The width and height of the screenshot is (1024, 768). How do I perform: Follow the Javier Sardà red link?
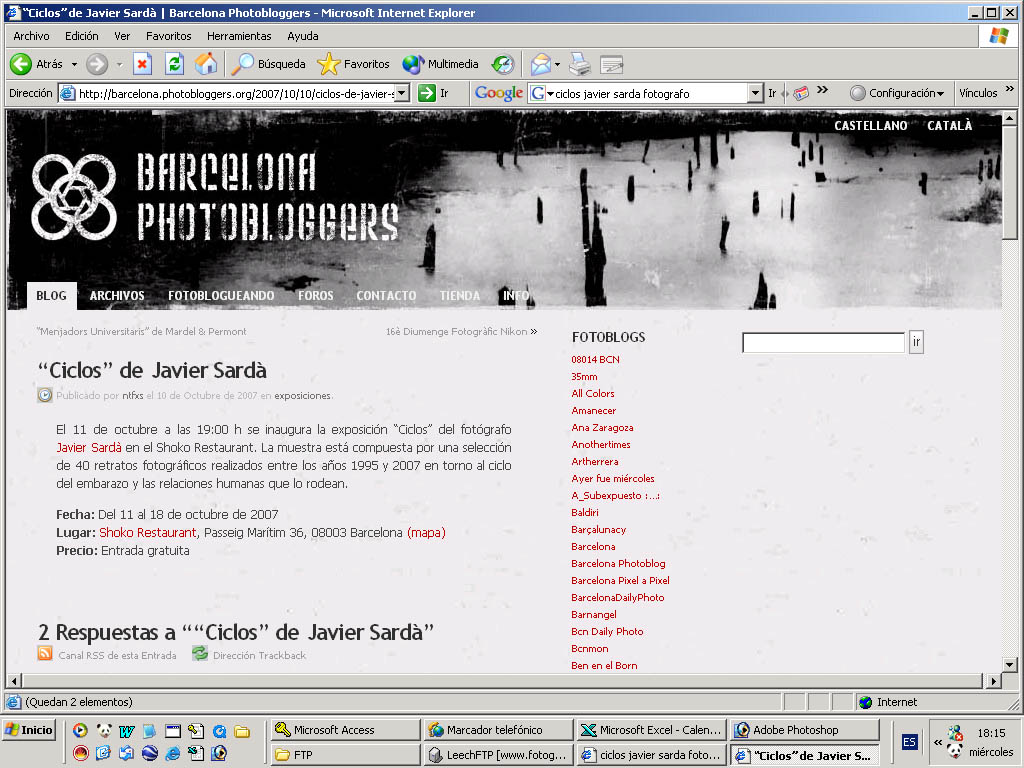click(89, 447)
